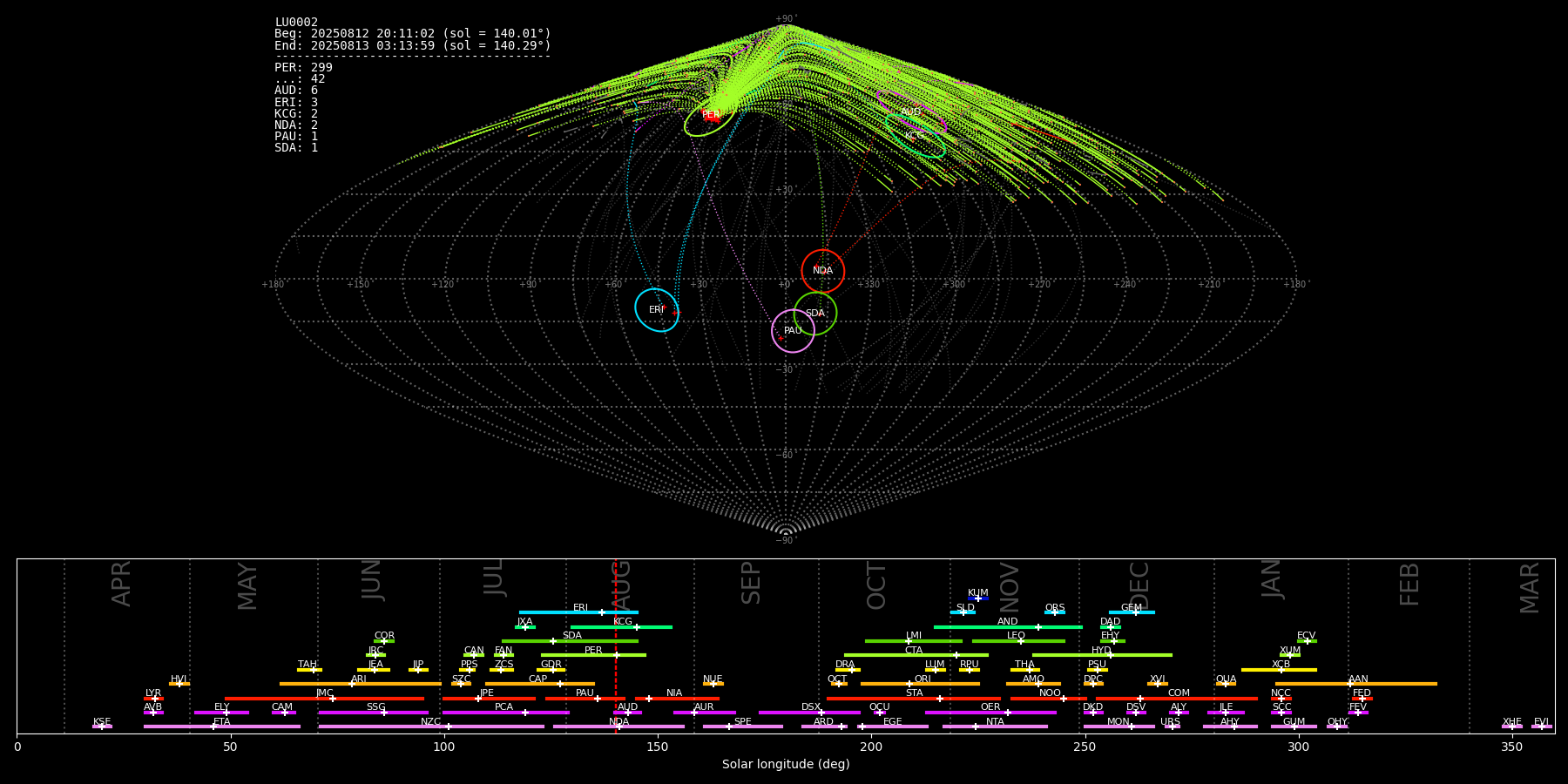Click the orange CAP activity bar
This screenshot has height=784, width=1568.
[540, 684]
